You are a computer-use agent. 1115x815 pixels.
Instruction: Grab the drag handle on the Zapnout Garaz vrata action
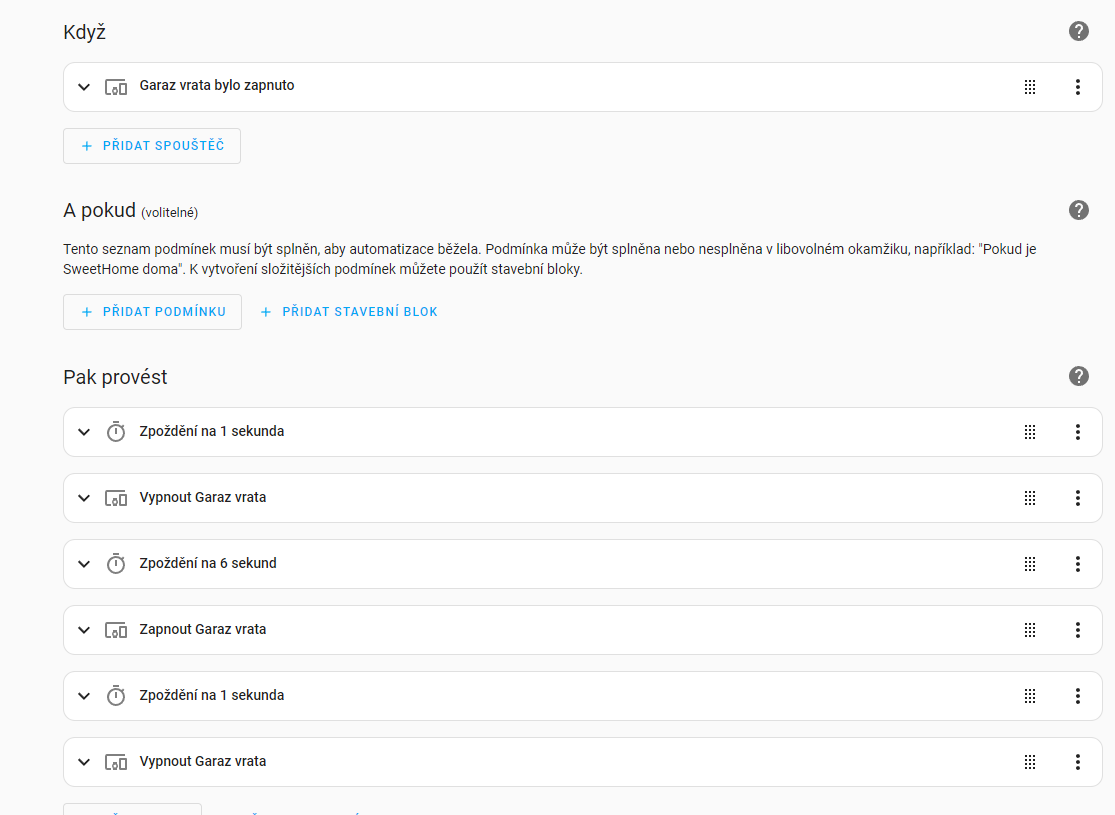pos(1030,630)
